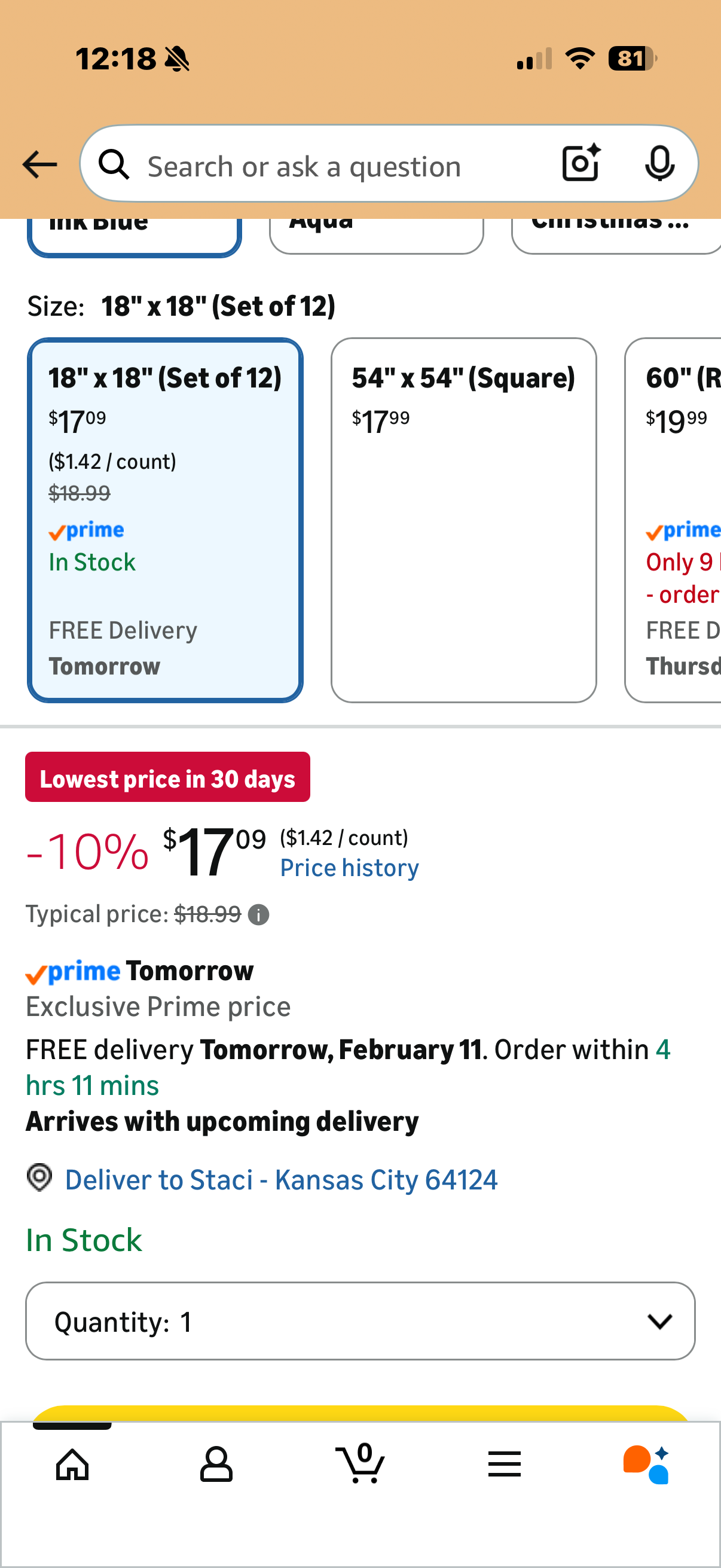Tap the search magnifier icon
Screen dimensions: 721x1568
[x=114, y=164]
